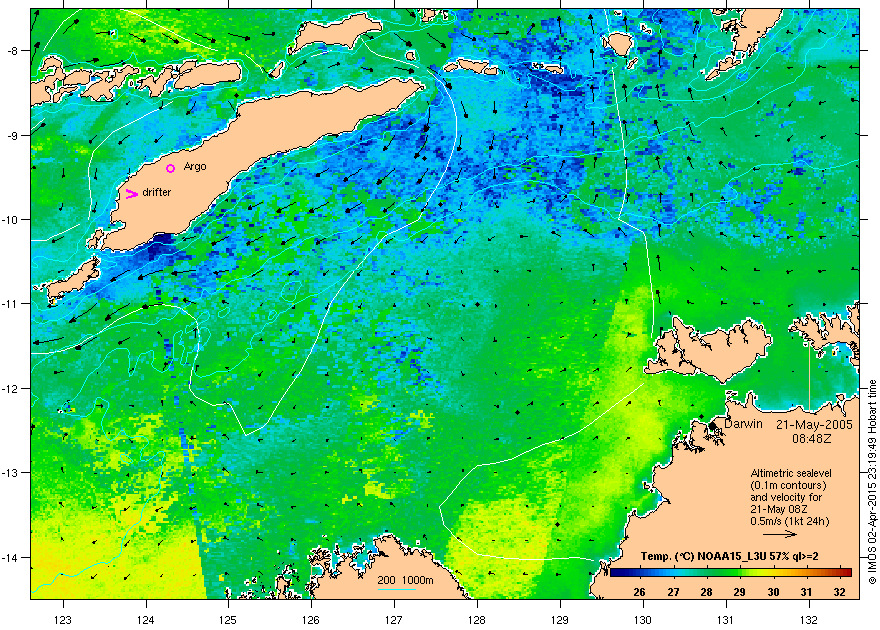
Task: Click the velocity scale arrow in legend
Action: [x=780, y=534]
